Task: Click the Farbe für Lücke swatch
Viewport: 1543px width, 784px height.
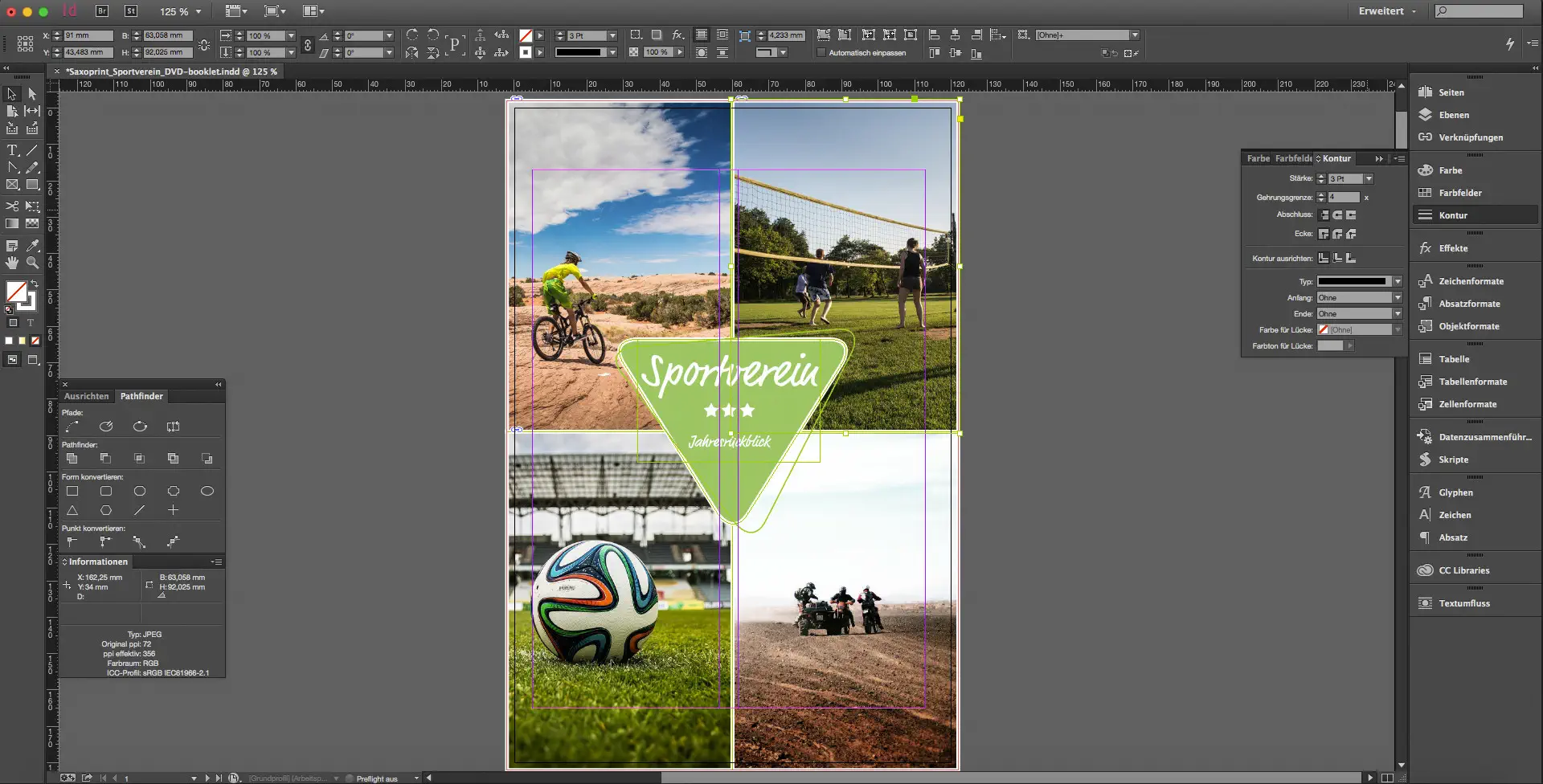Action: point(1323,330)
